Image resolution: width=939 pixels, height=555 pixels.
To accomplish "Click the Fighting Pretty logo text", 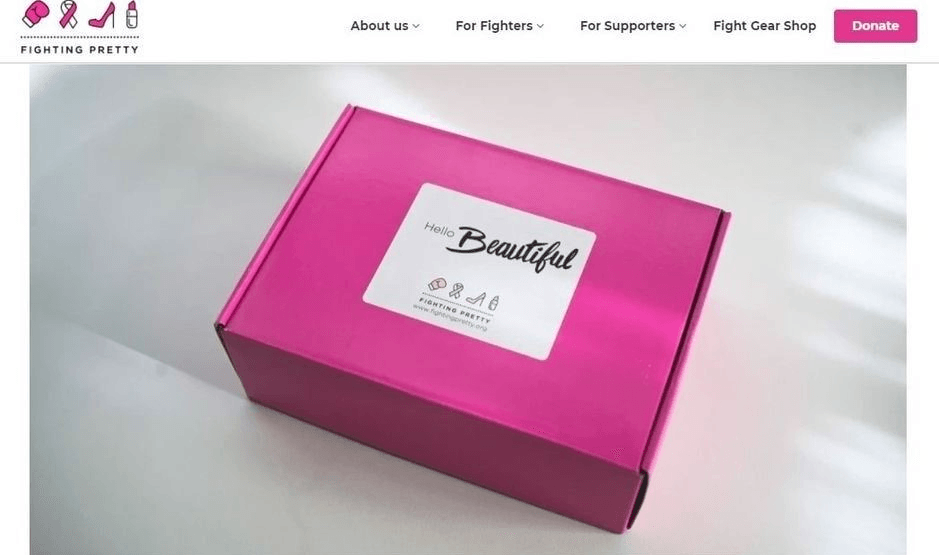I will pos(80,50).
